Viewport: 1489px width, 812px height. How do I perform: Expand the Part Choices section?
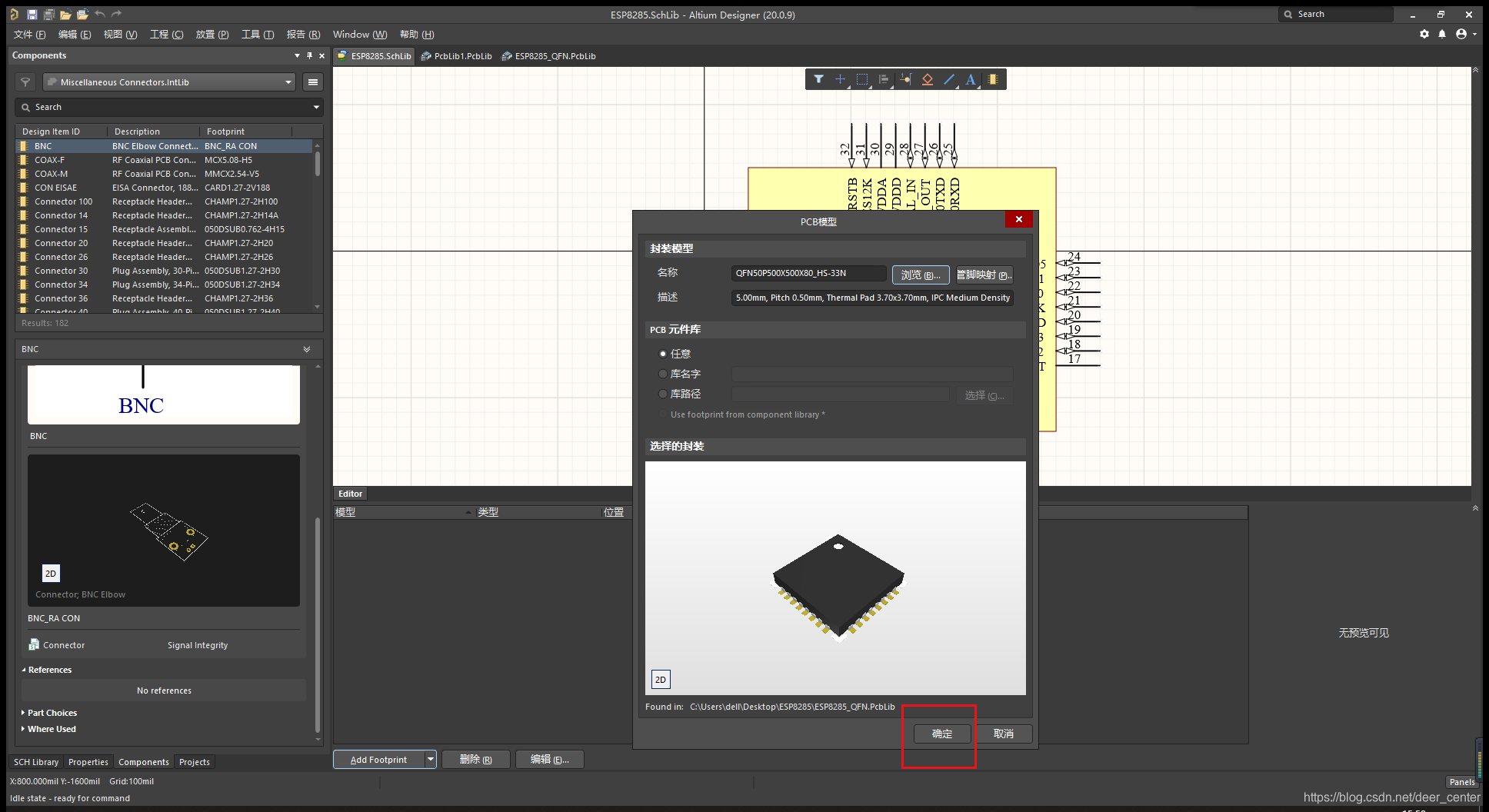coord(52,713)
